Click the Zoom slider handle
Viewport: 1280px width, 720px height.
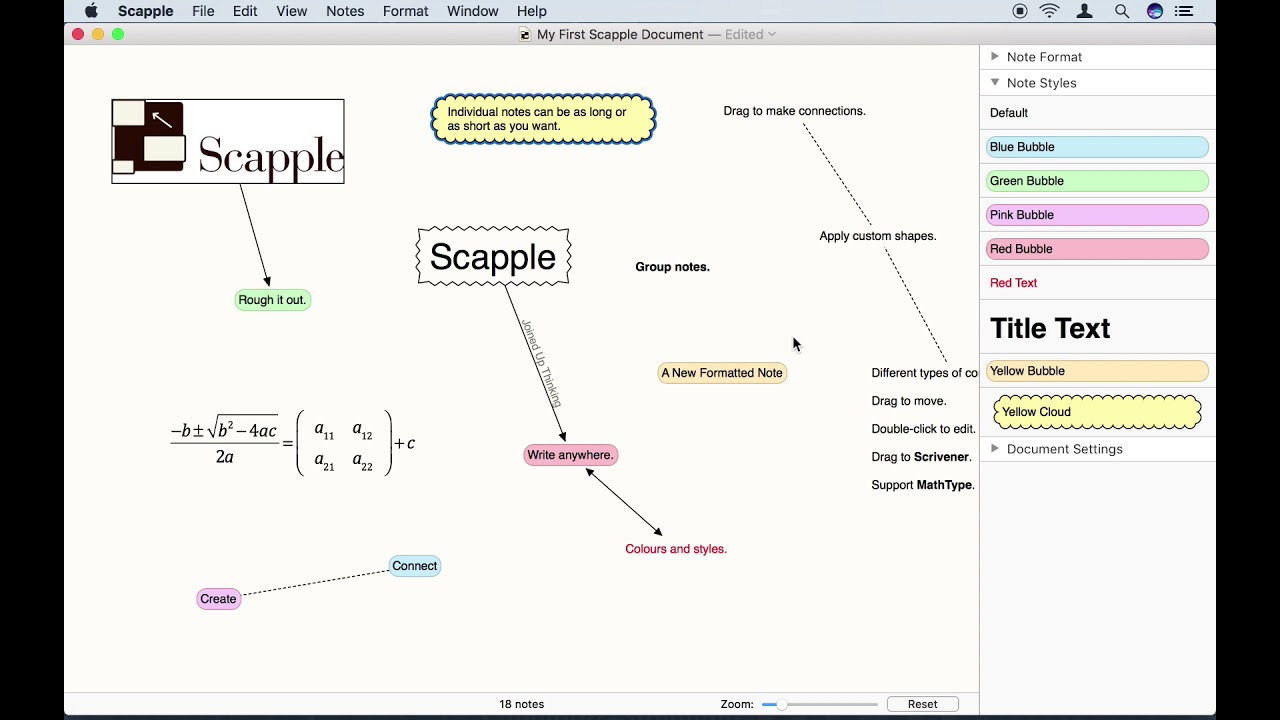pyautogui.click(x=781, y=705)
